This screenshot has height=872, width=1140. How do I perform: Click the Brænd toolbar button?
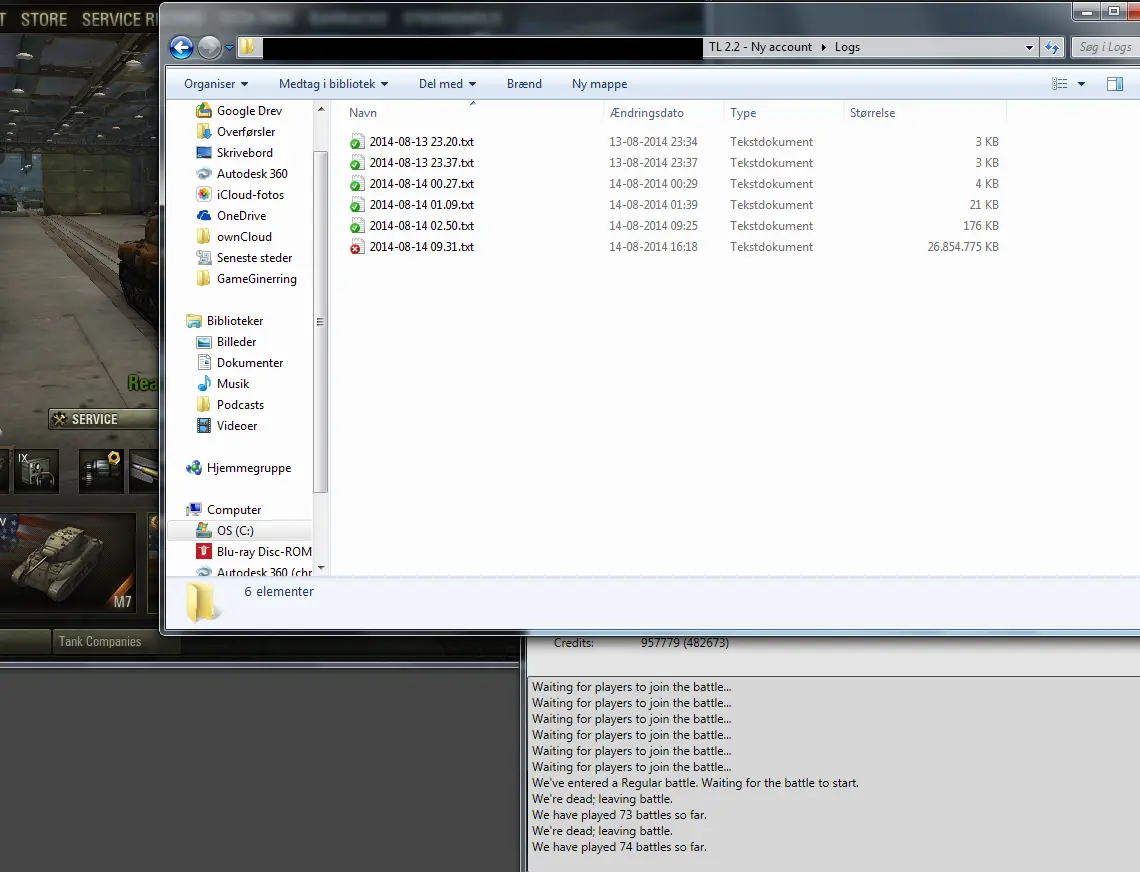[x=524, y=84]
